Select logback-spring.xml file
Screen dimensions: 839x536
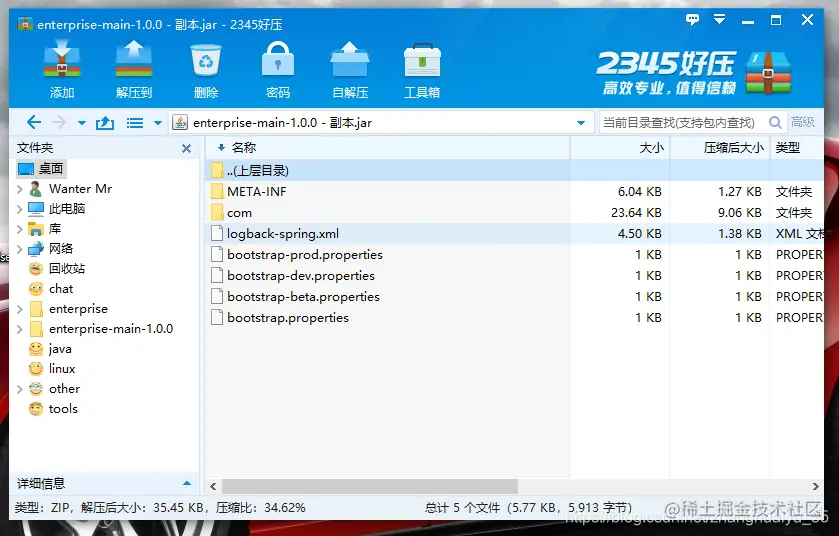pyautogui.click(x=515, y=234)
